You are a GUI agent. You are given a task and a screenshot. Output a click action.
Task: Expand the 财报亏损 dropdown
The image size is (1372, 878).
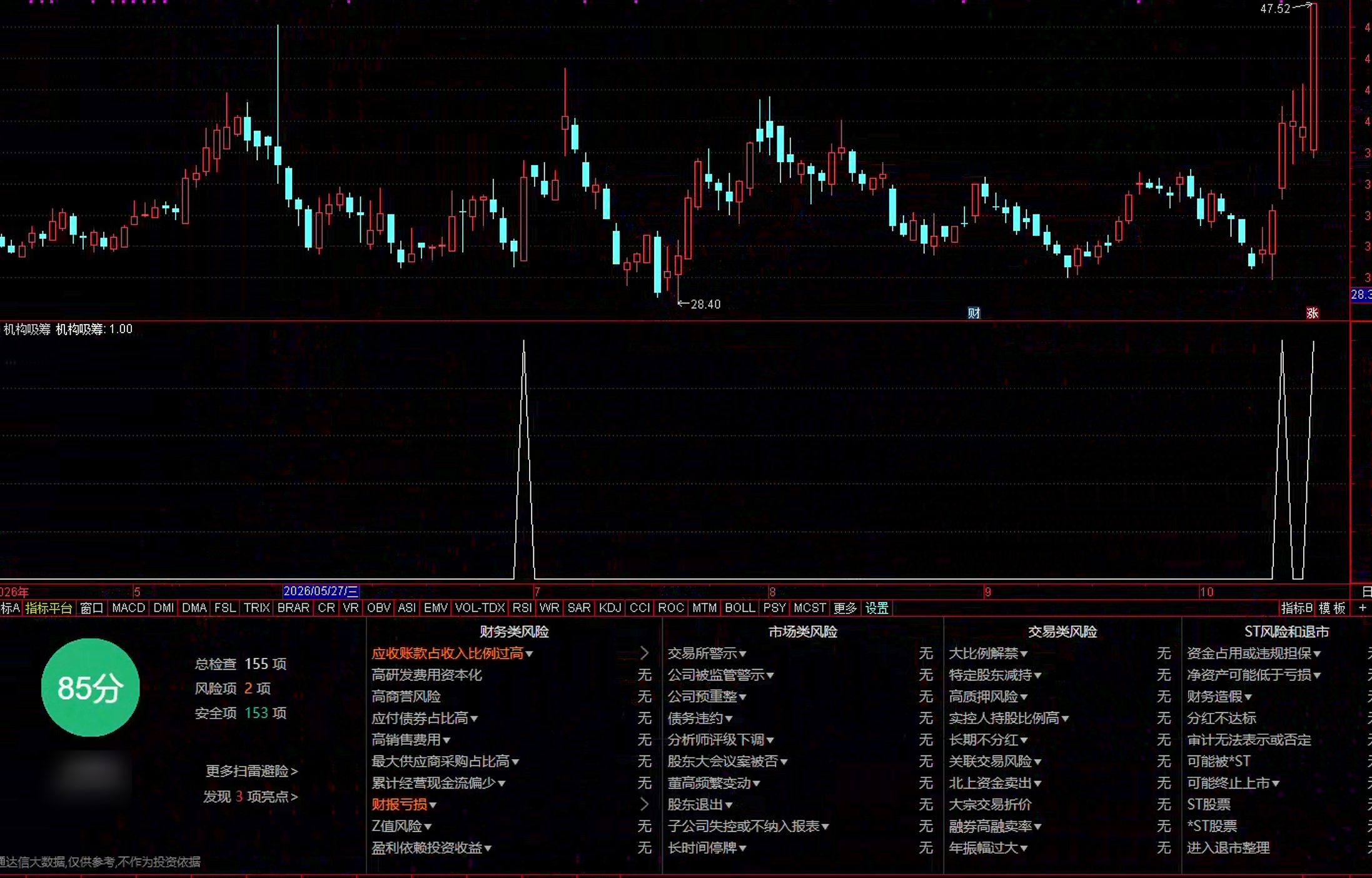click(433, 805)
